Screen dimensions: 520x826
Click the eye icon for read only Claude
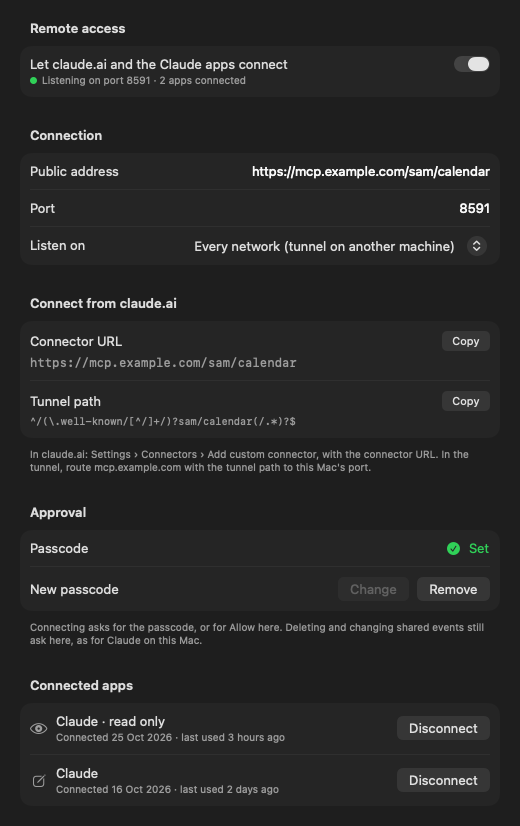click(x=38, y=729)
